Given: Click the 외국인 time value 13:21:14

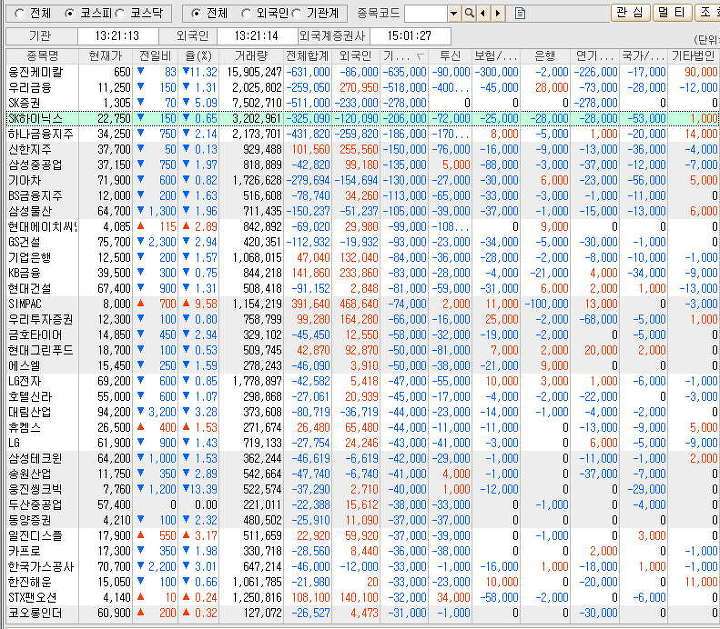Looking at the screenshot, I should [x=257, y=36].
